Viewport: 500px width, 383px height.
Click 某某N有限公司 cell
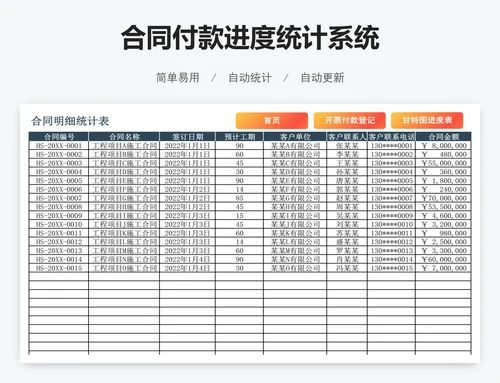[295, 259]
